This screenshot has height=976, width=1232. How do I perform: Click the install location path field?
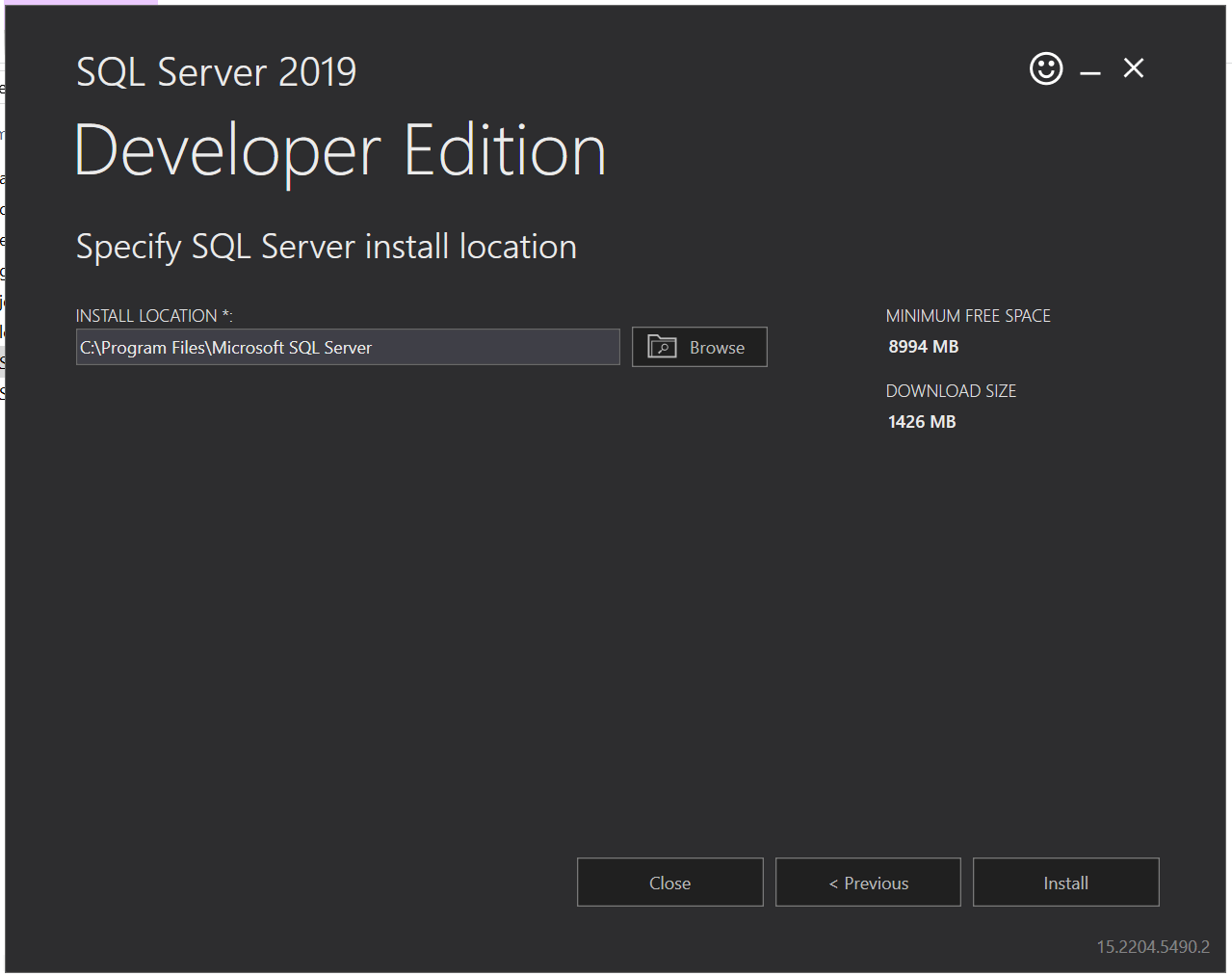[x=348, y=347]
